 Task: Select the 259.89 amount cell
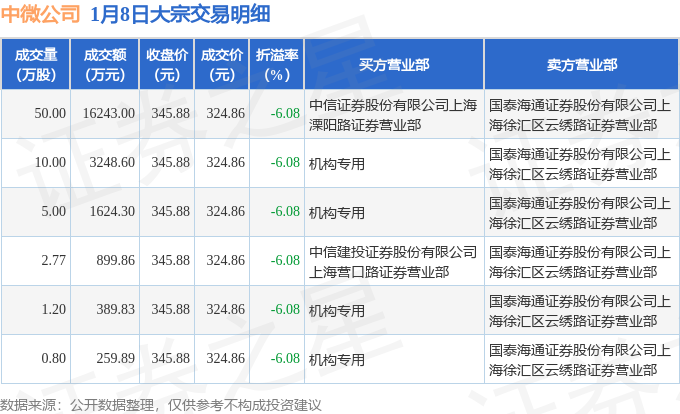tap(115, 359)
